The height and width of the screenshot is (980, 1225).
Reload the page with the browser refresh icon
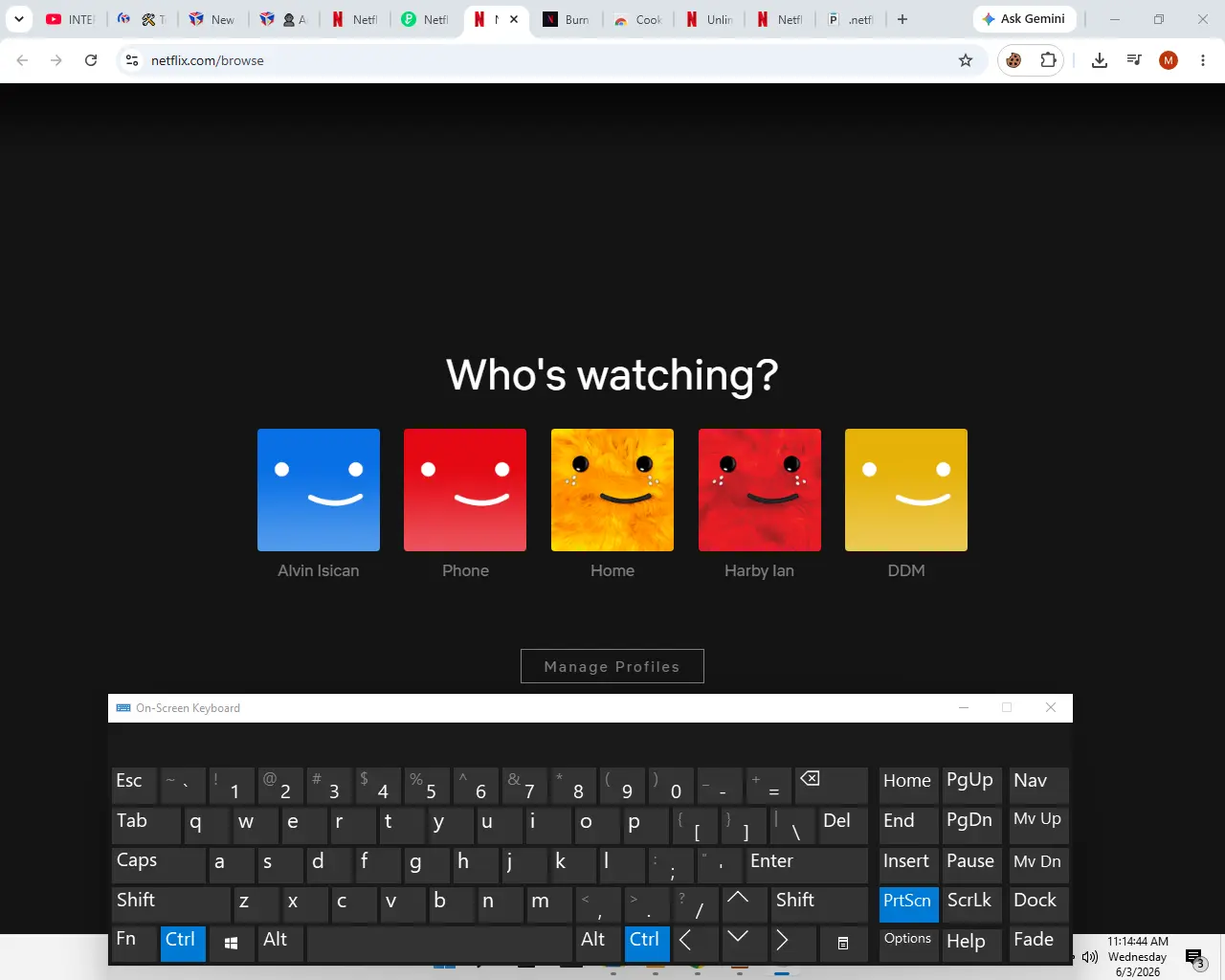click(91, 60)
